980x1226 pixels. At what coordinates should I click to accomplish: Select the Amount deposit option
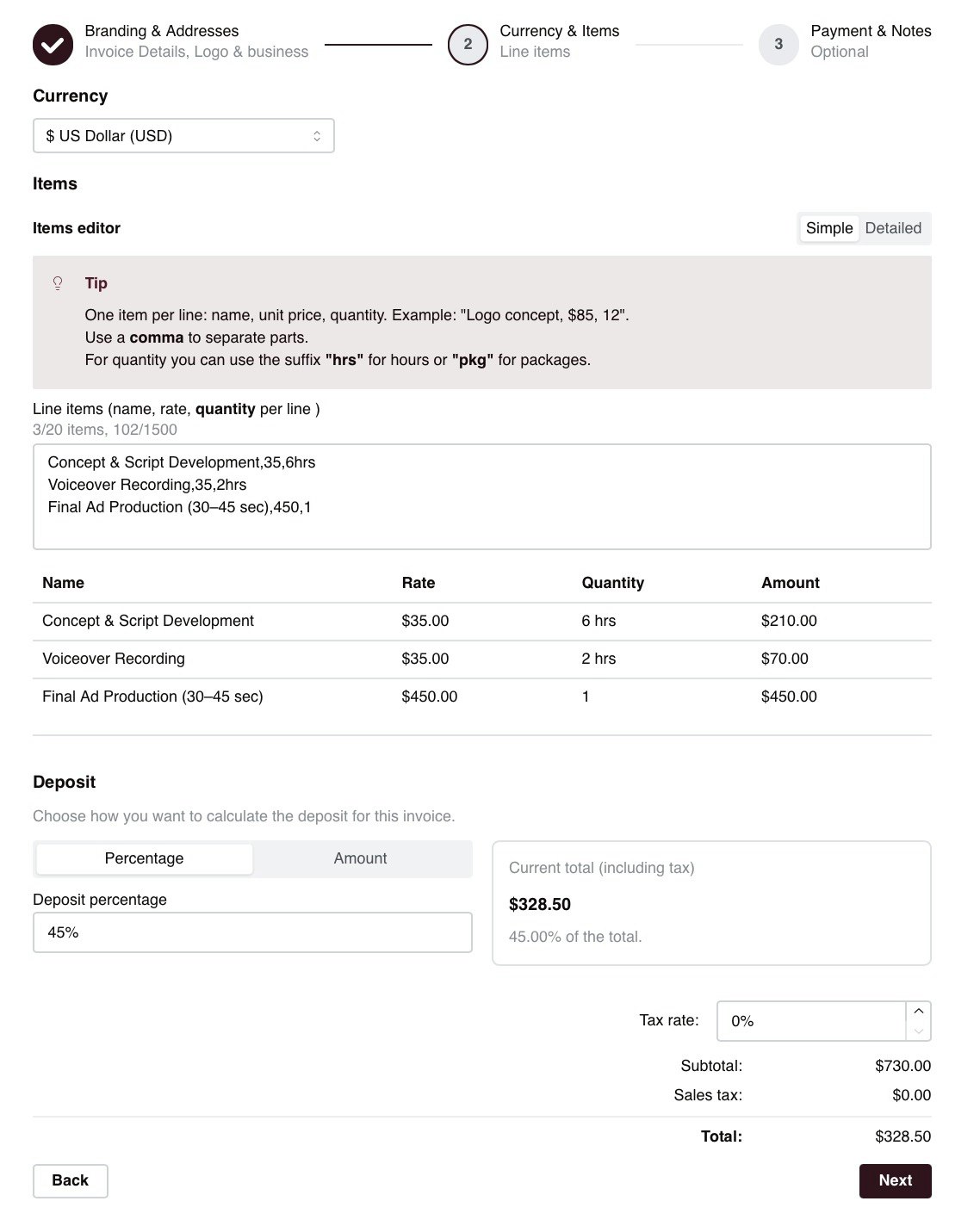point(361,858)
